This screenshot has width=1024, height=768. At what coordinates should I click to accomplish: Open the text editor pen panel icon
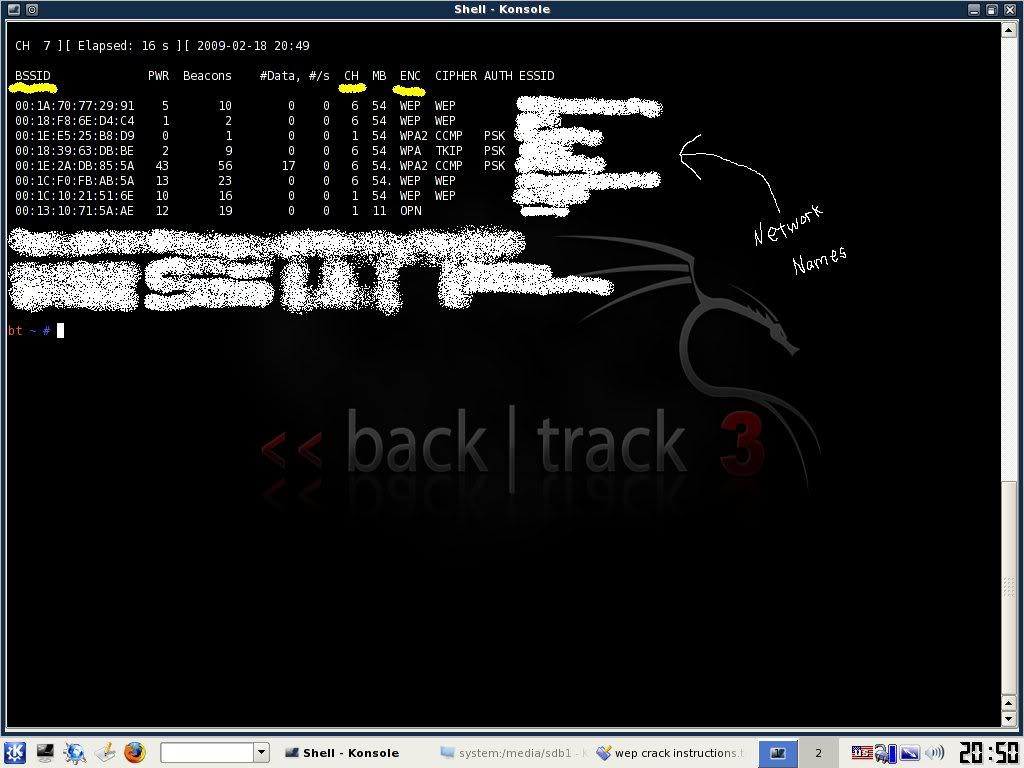pyautogui.click(x=104, y=752)
